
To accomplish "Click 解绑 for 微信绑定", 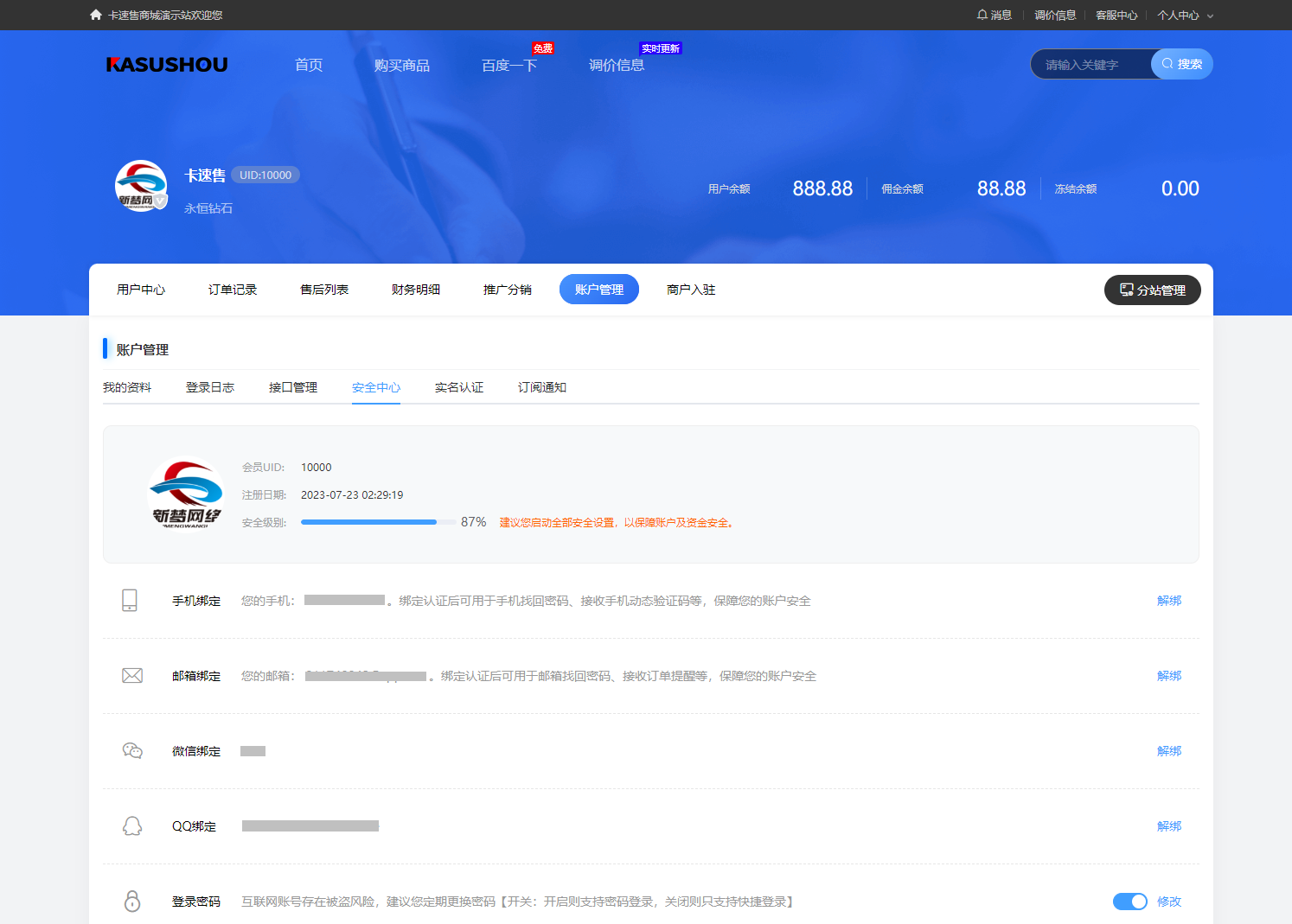I will click(1169, 751).
